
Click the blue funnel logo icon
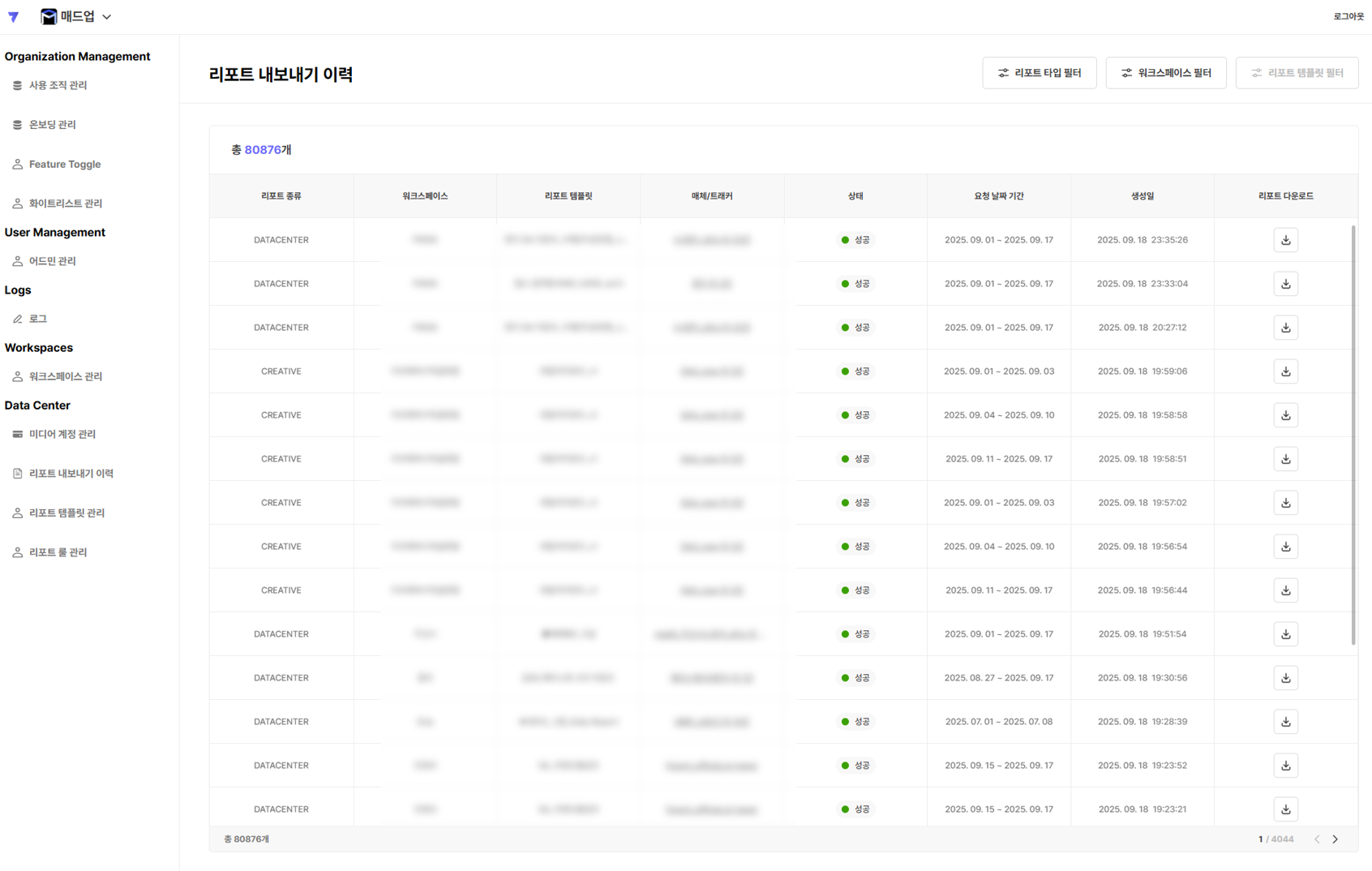tap(14, 16)
